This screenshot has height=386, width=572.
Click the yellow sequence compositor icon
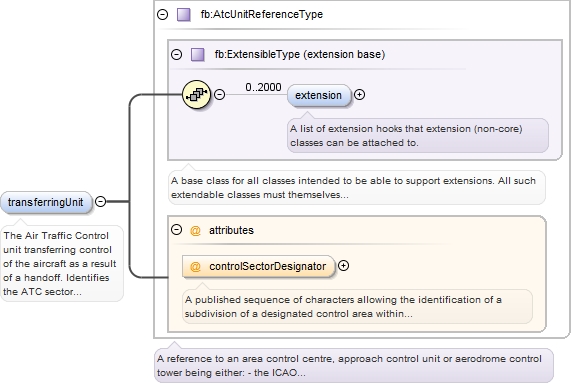click(196, 94)
